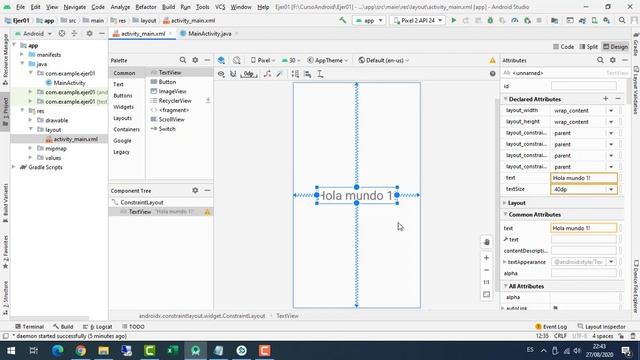Open Windows Start menu
Screen dimensions: 640x360
coord(11,351)
